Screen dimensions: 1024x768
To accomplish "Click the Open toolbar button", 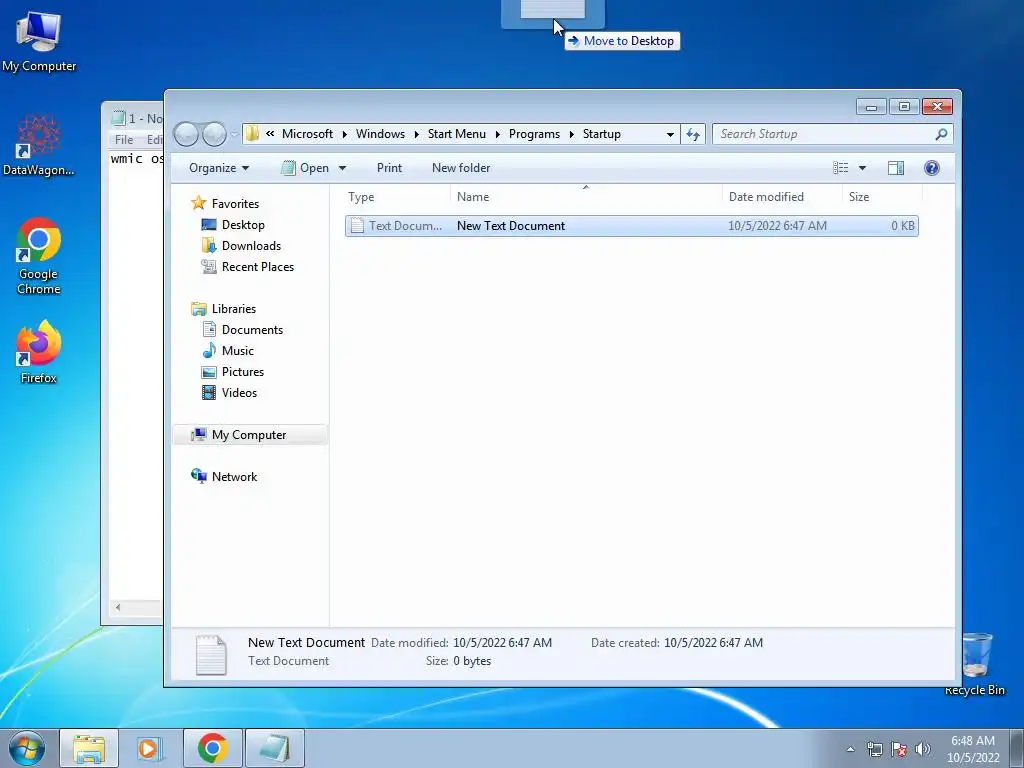I will coord(305,168).
